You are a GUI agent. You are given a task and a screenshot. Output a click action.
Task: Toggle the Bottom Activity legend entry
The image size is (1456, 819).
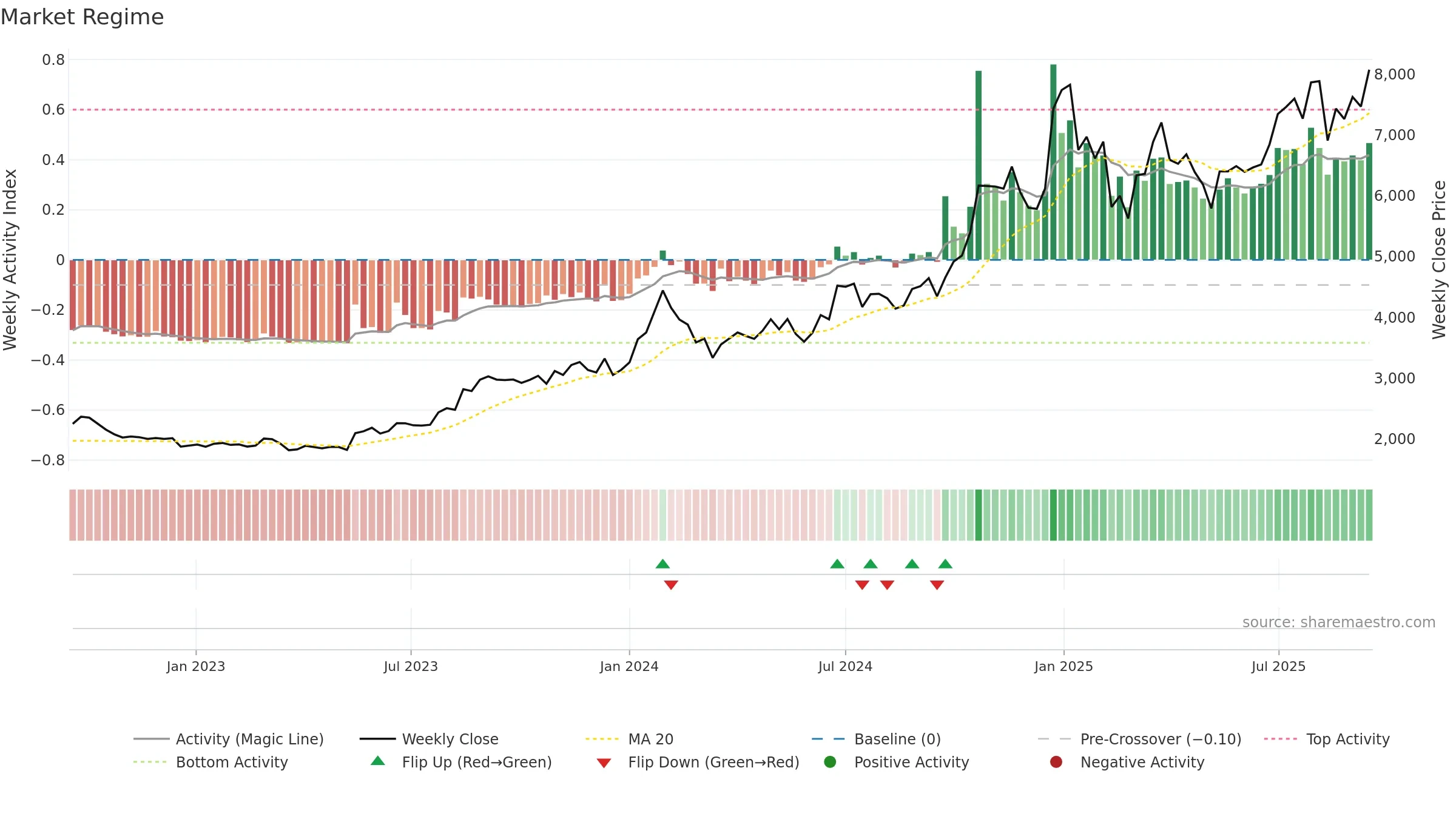point(211,762)
